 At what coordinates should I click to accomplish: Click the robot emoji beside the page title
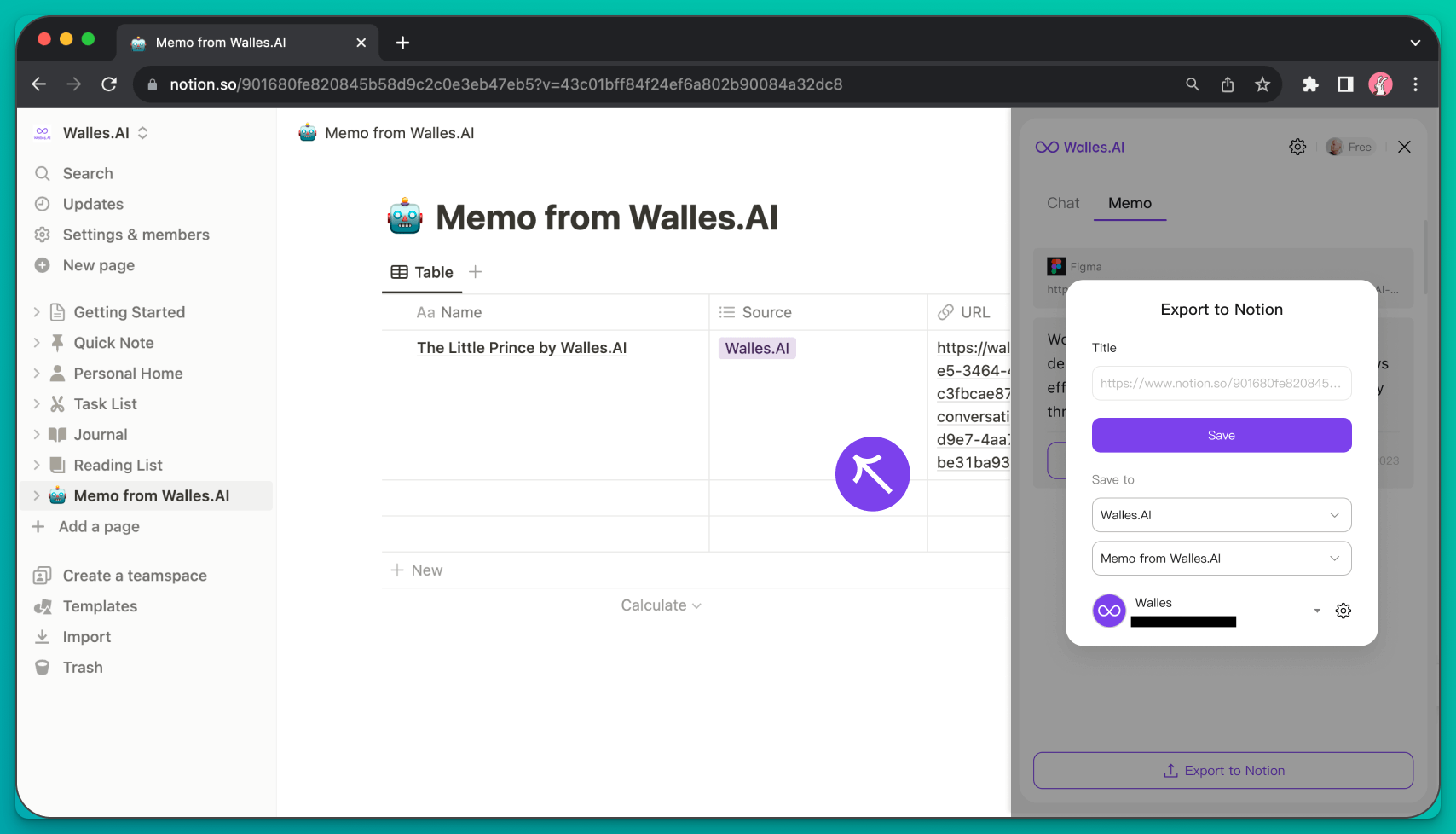[x=404, y=217]
